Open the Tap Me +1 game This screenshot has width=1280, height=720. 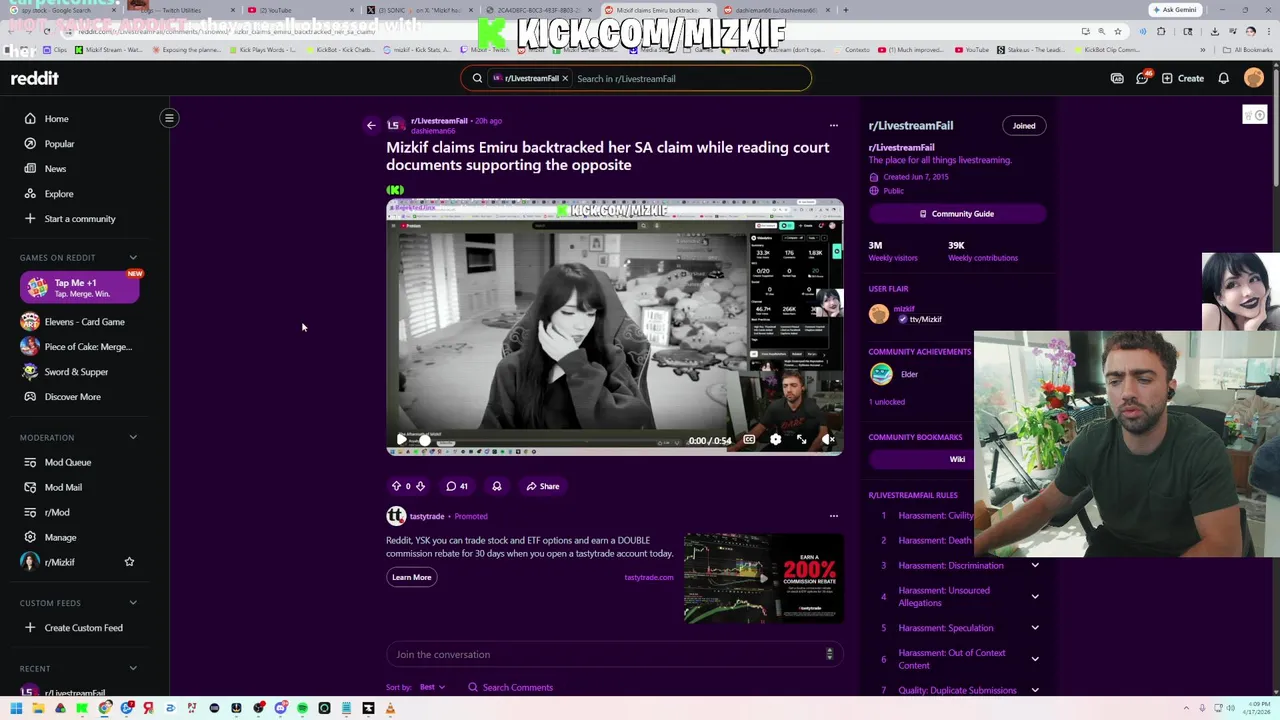tap(79, 288)
